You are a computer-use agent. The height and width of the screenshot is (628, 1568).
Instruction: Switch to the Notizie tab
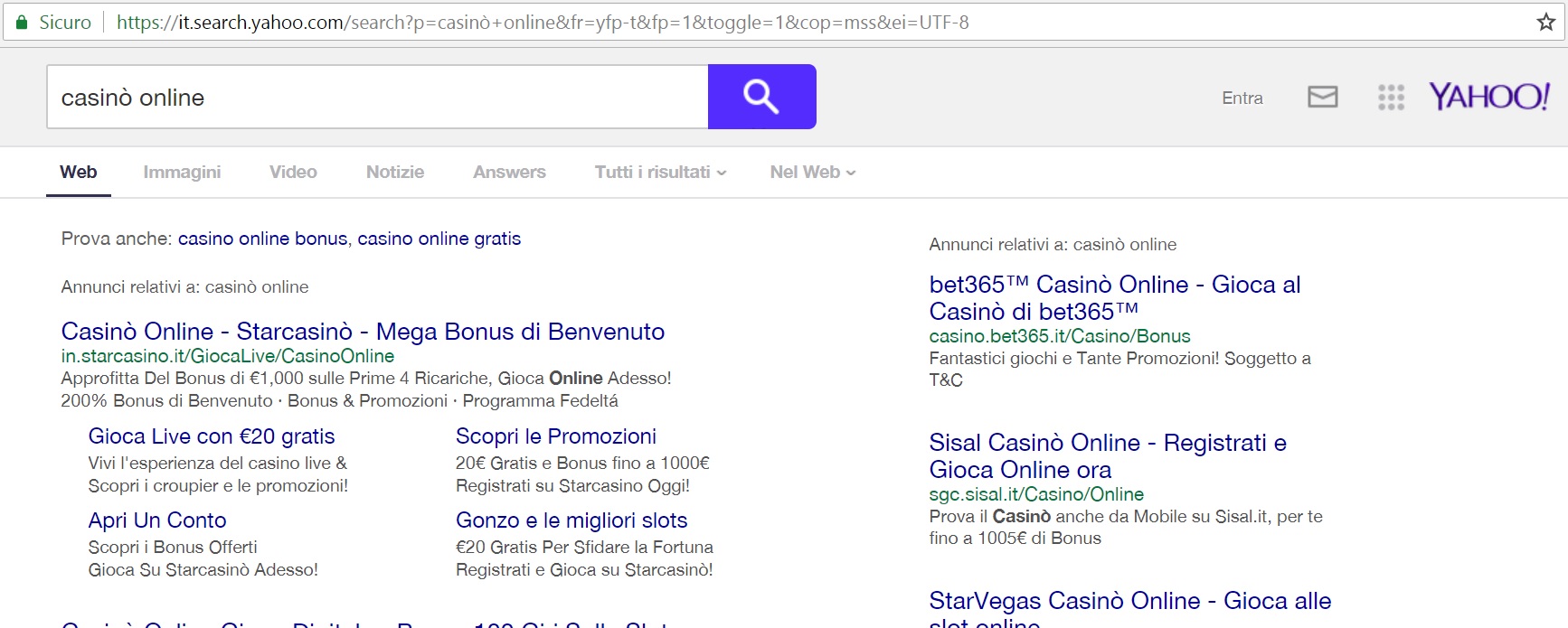pos(395,172)
